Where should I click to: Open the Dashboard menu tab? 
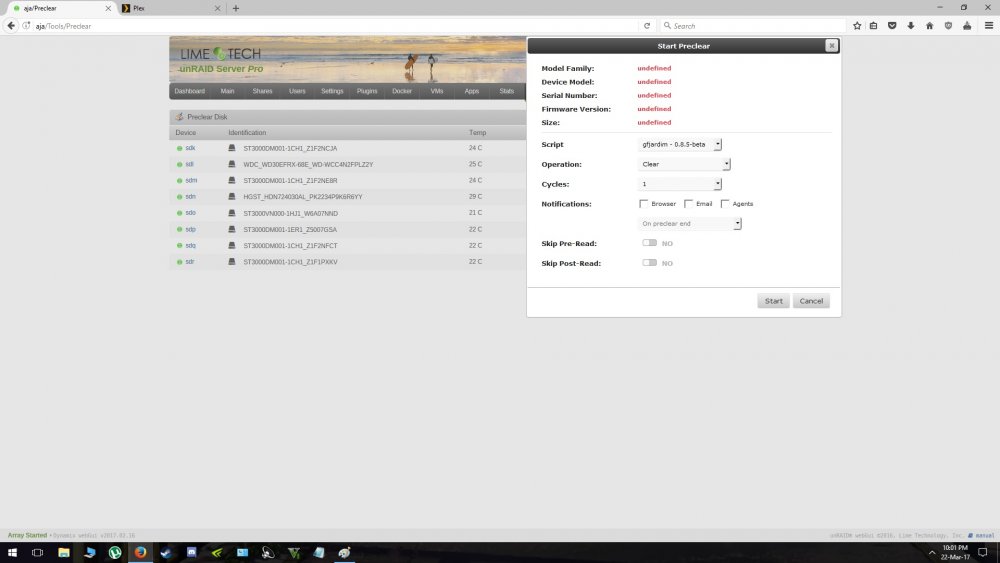pyautogui.click(x=189, y=91)
